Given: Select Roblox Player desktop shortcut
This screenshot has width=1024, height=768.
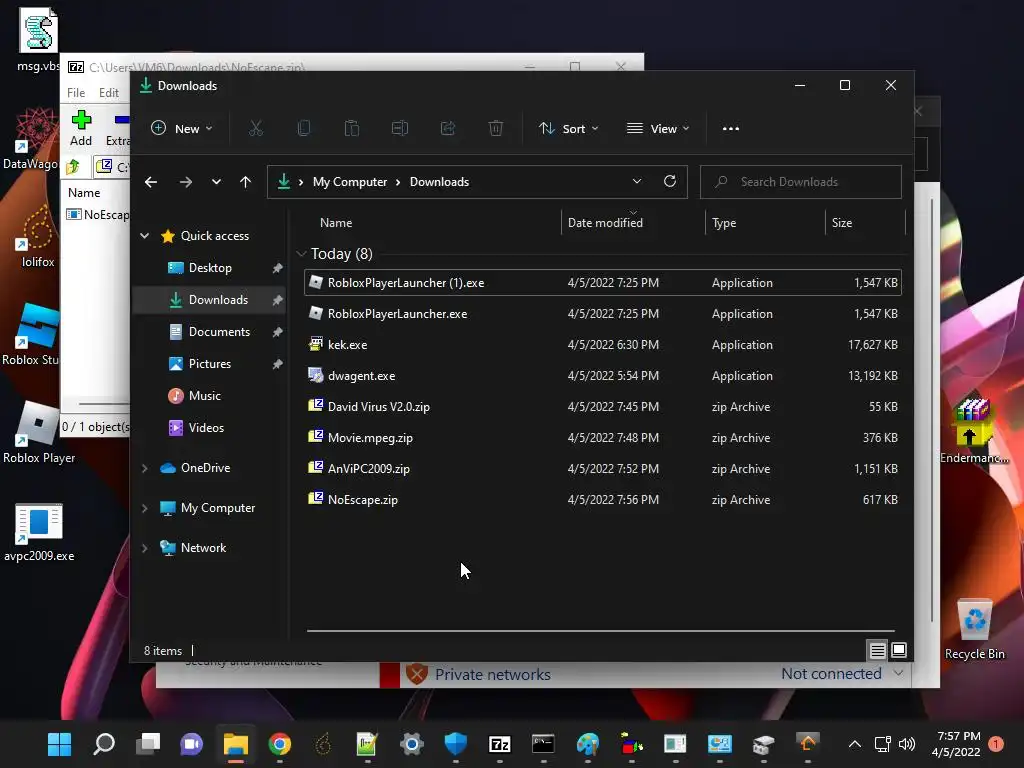Looking at the screenshot, I should [39, 432].
